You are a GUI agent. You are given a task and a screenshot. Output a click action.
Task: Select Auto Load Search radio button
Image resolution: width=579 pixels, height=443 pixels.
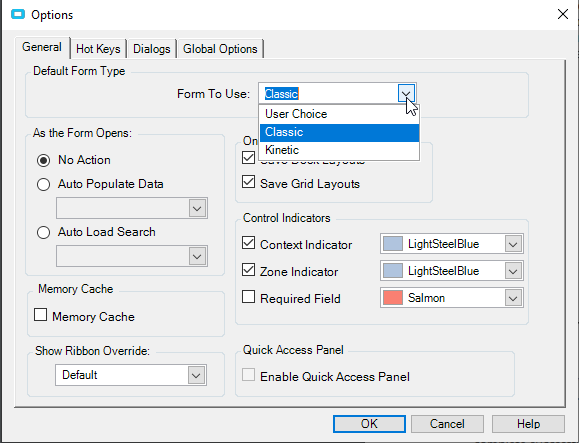pos(43,233)
